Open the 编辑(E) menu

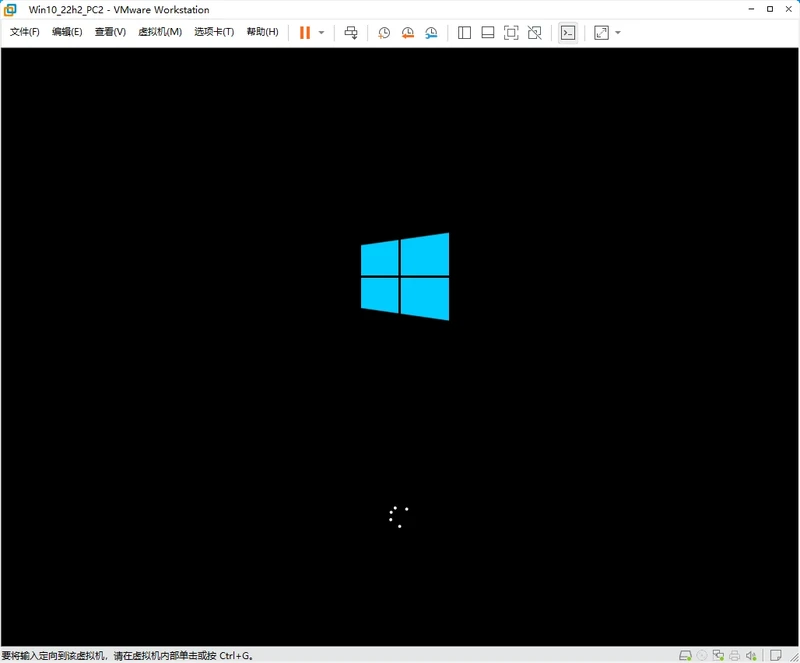(x=67, y=32)
